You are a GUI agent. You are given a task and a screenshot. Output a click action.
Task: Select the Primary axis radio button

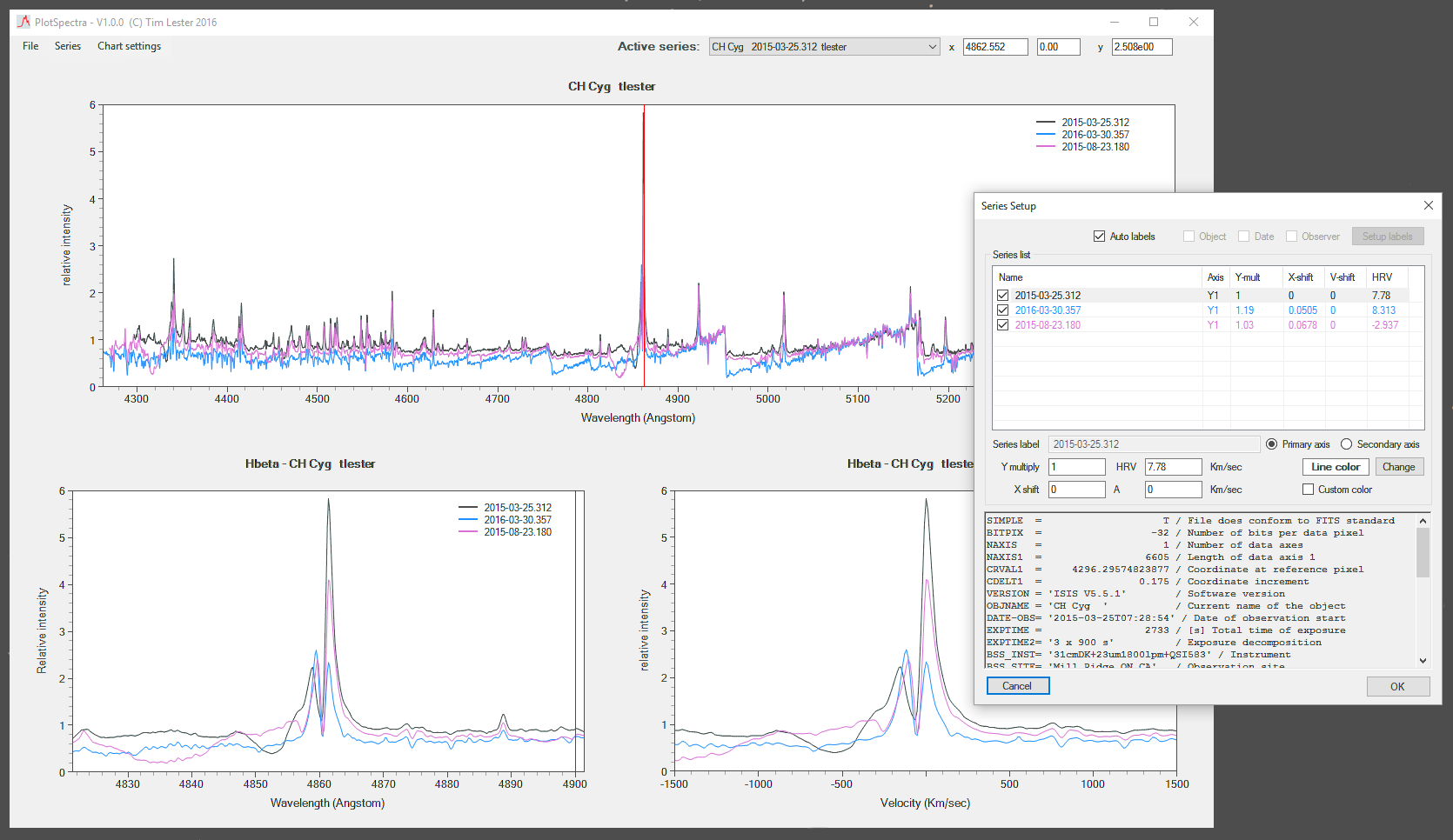(1272, 444)
